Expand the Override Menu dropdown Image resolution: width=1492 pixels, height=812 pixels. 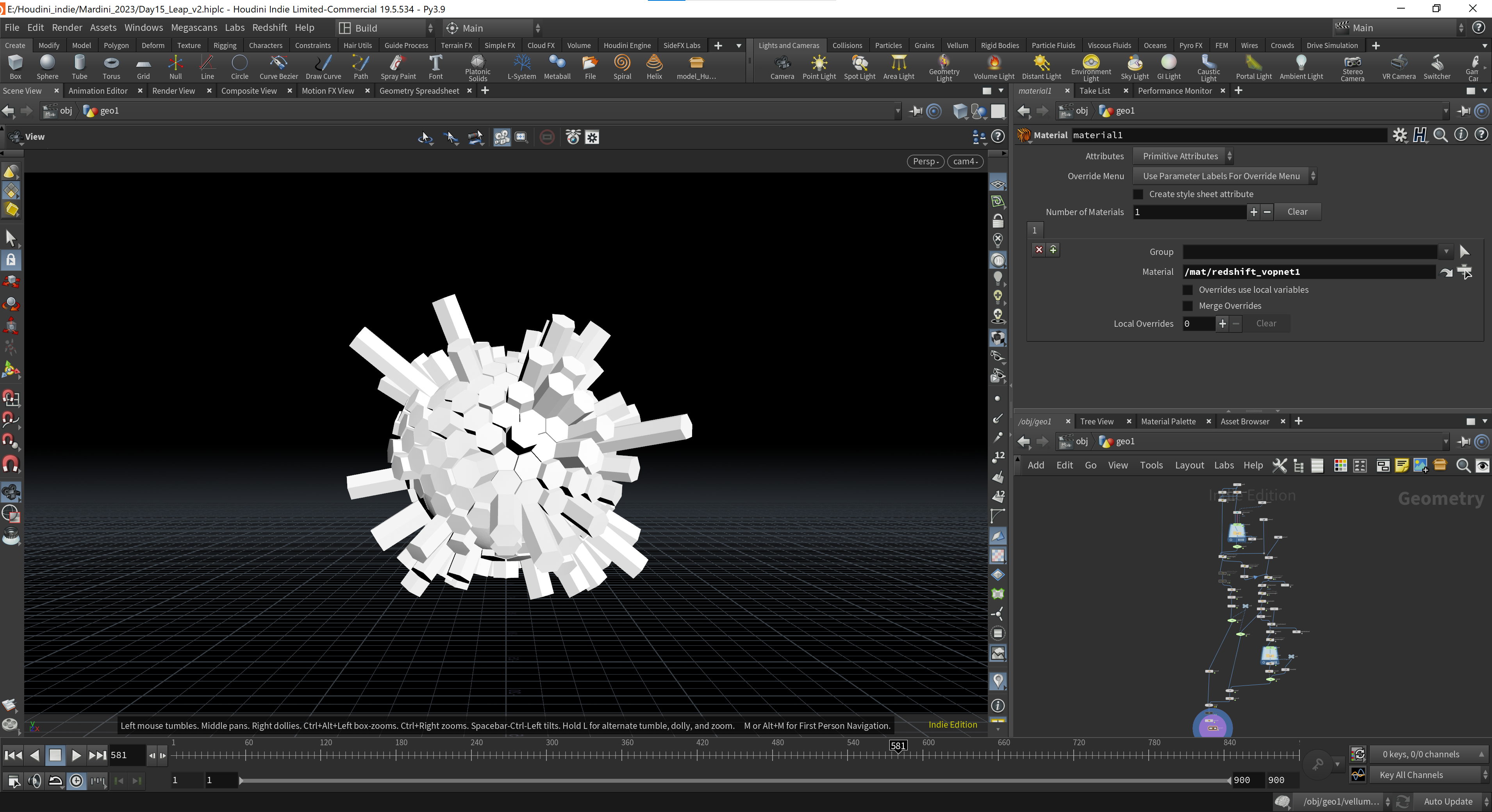(x=1224, y=176)
